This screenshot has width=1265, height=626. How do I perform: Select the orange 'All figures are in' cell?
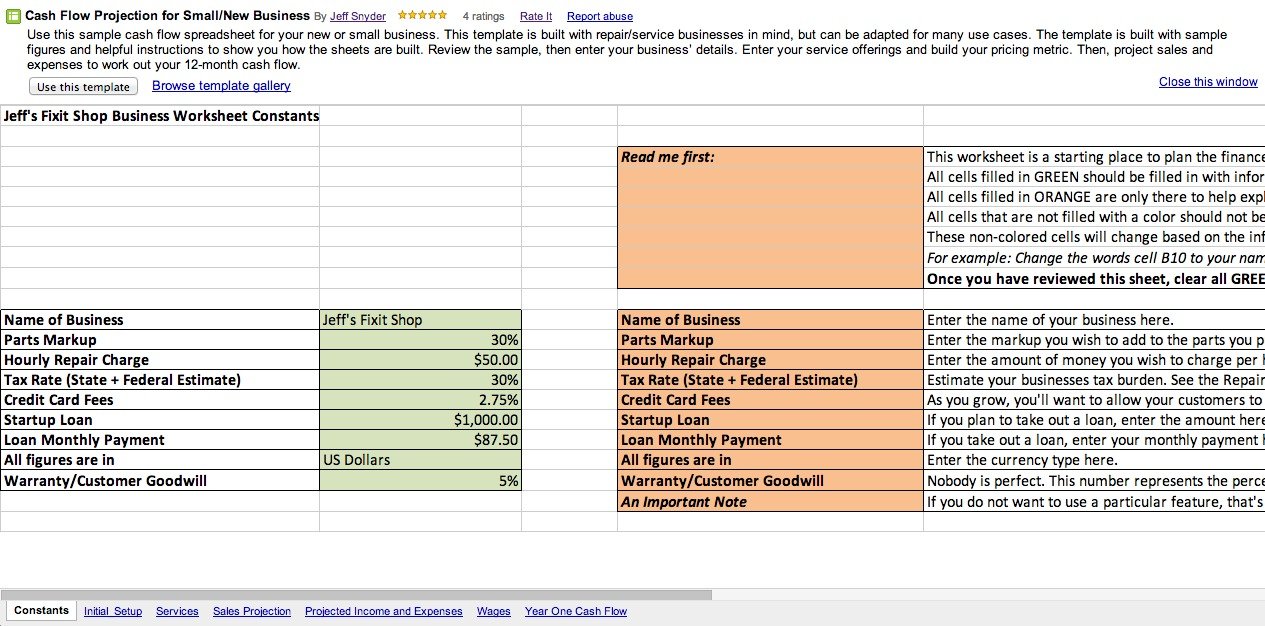[770, 460]
